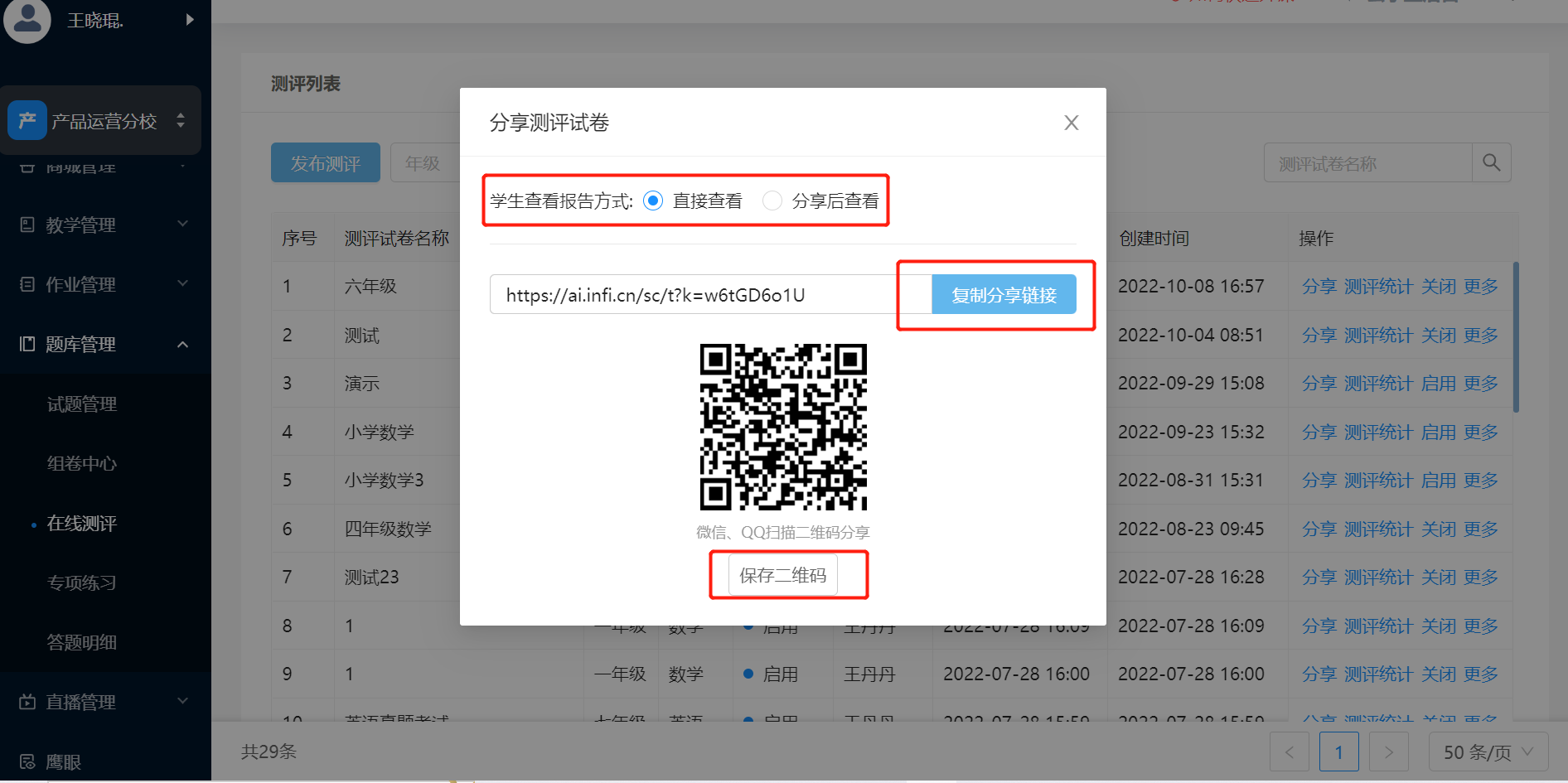
Task: Click the 四年级数学 paper name
Action: 388,529
